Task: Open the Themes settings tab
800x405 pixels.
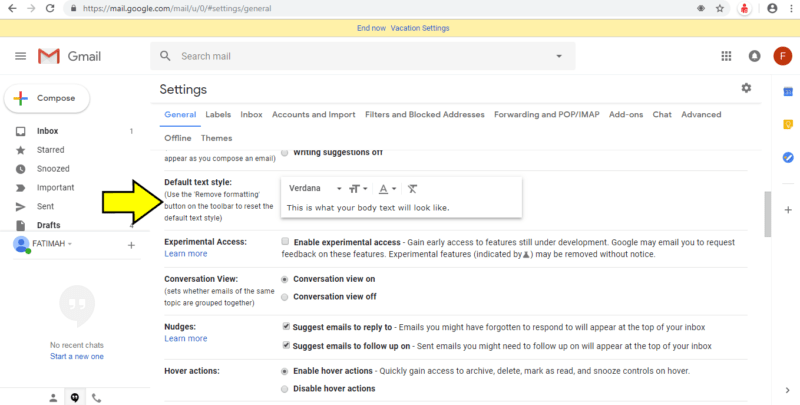Action: (x=216, y=138)
